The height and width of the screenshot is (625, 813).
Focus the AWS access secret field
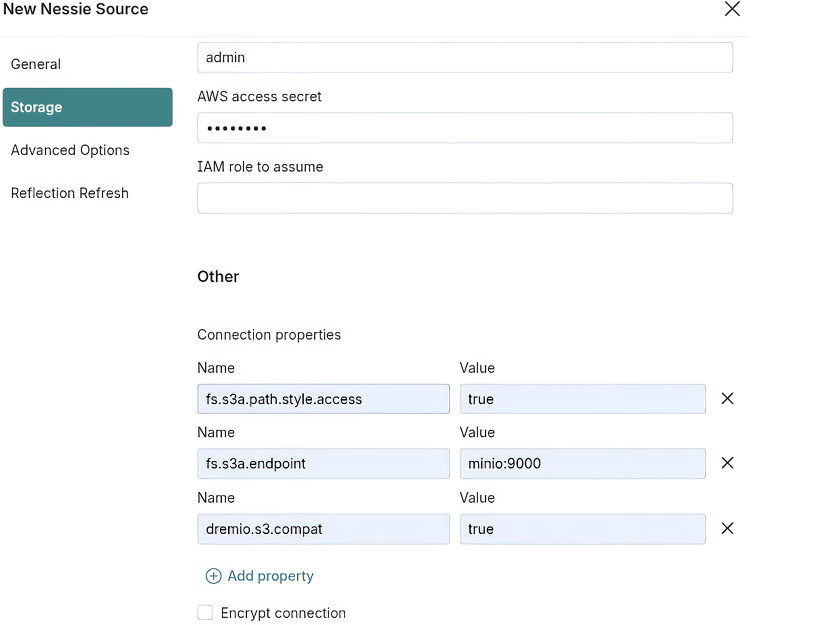click(465, 128)
